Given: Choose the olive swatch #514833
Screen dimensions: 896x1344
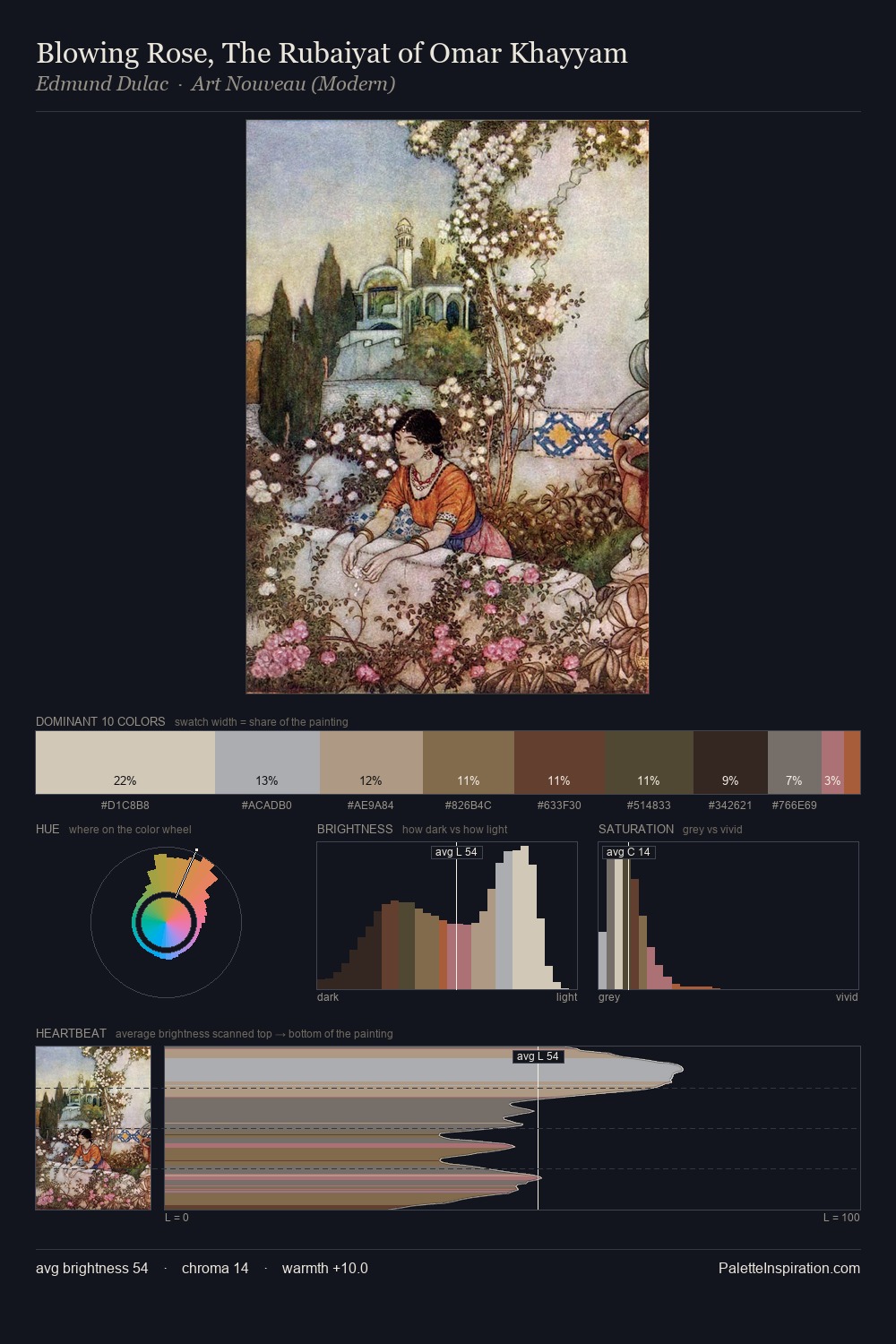Looking at the screenshot, I should tap(650, 762).
